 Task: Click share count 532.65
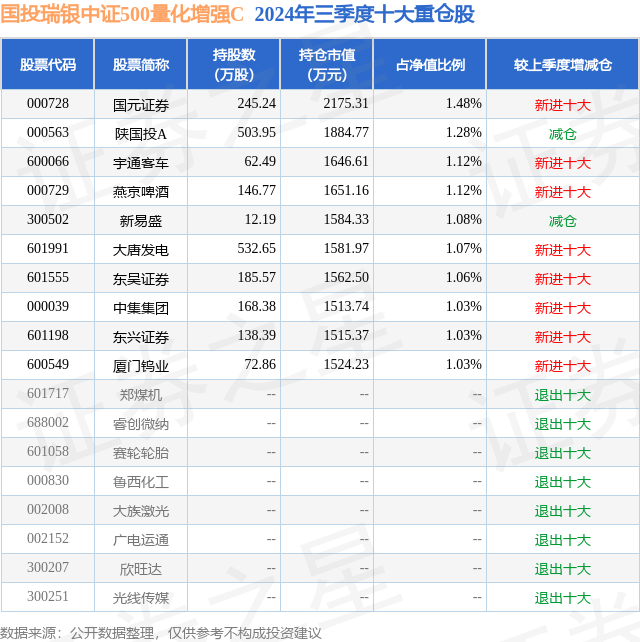[x=257, y=249]
